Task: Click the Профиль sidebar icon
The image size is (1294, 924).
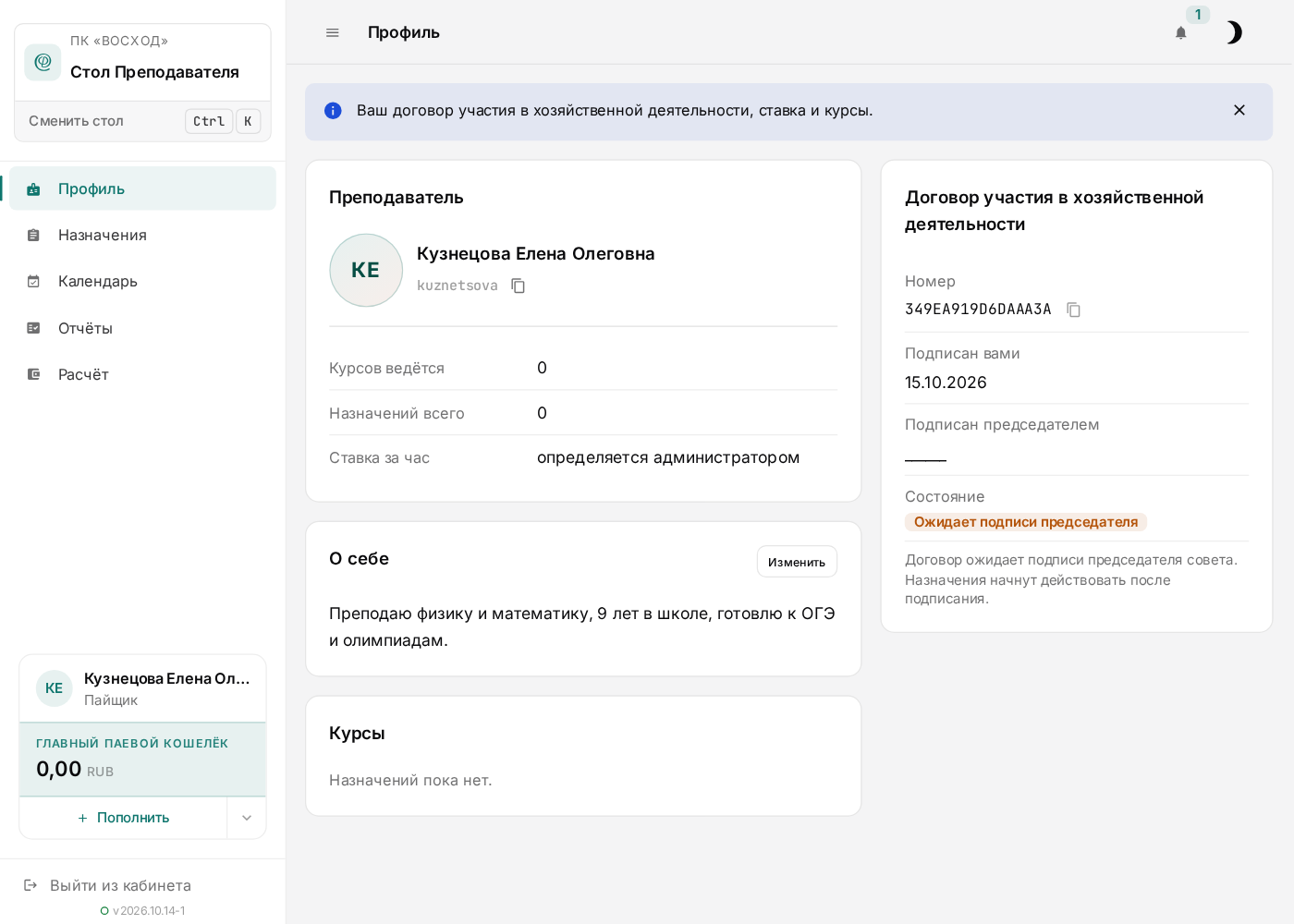Action: click(33, 189)
